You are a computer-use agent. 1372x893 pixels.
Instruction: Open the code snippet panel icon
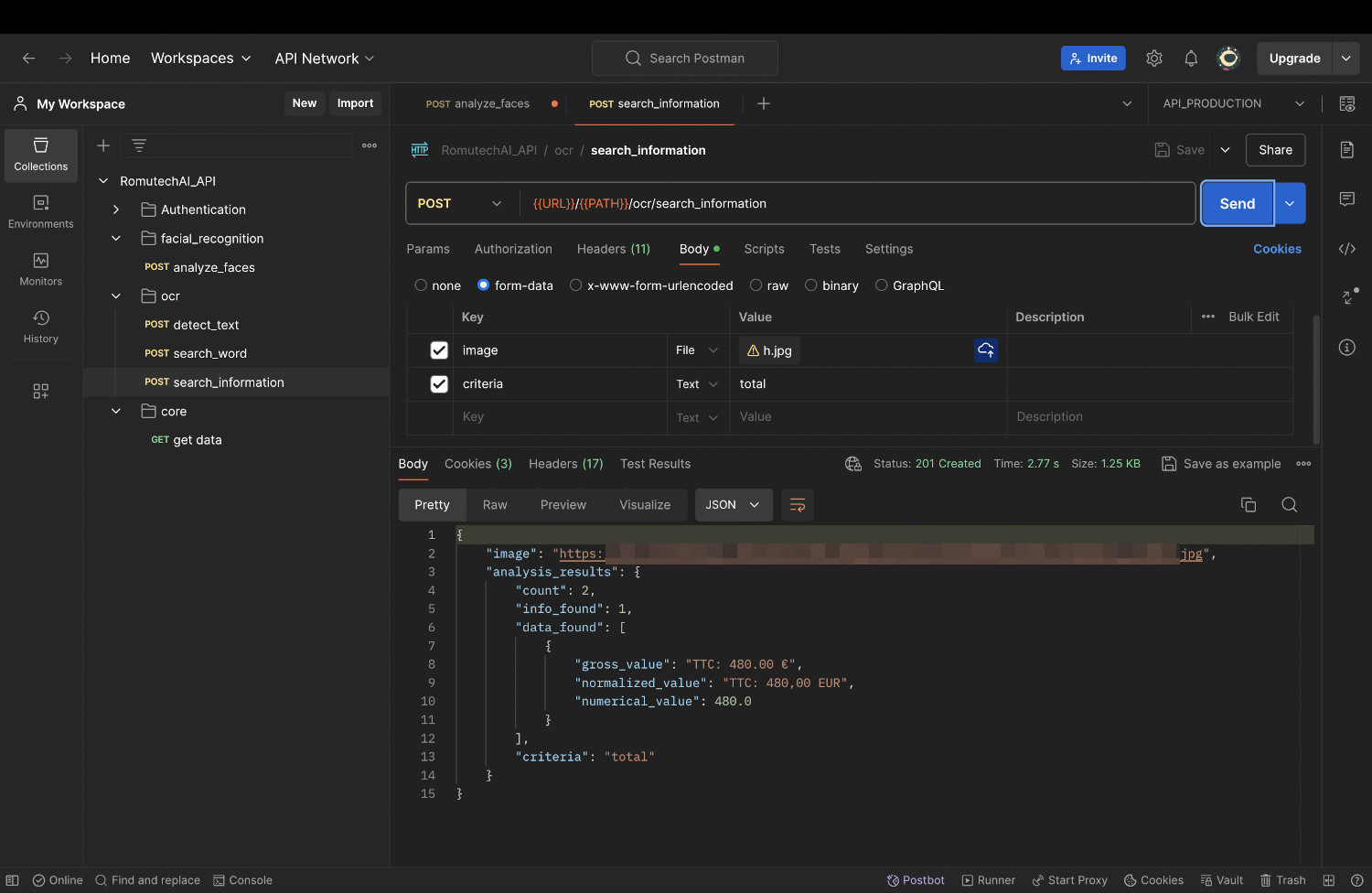(x=1346, y=249)
